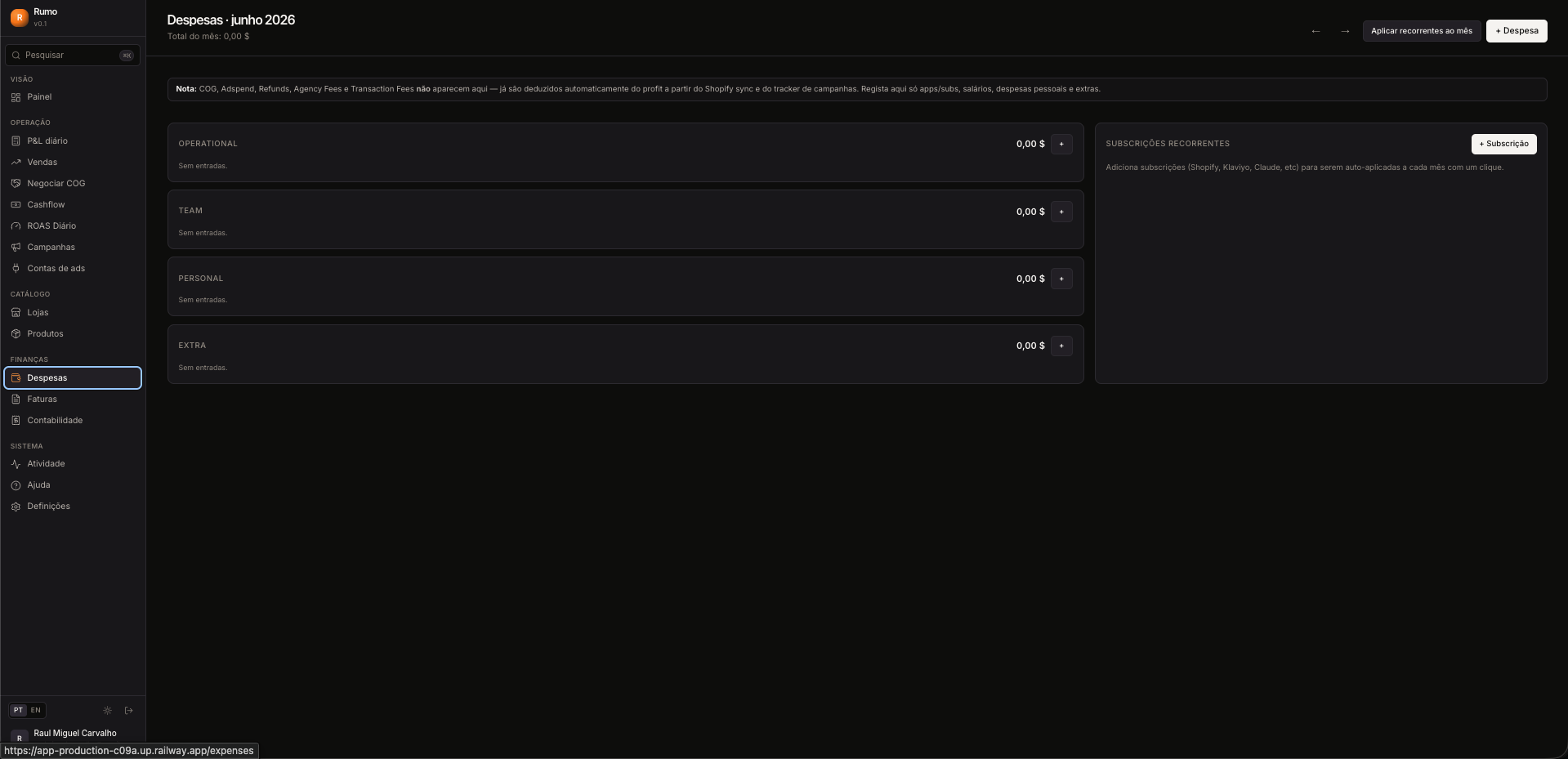Open Lojas page

pos(73,313)
